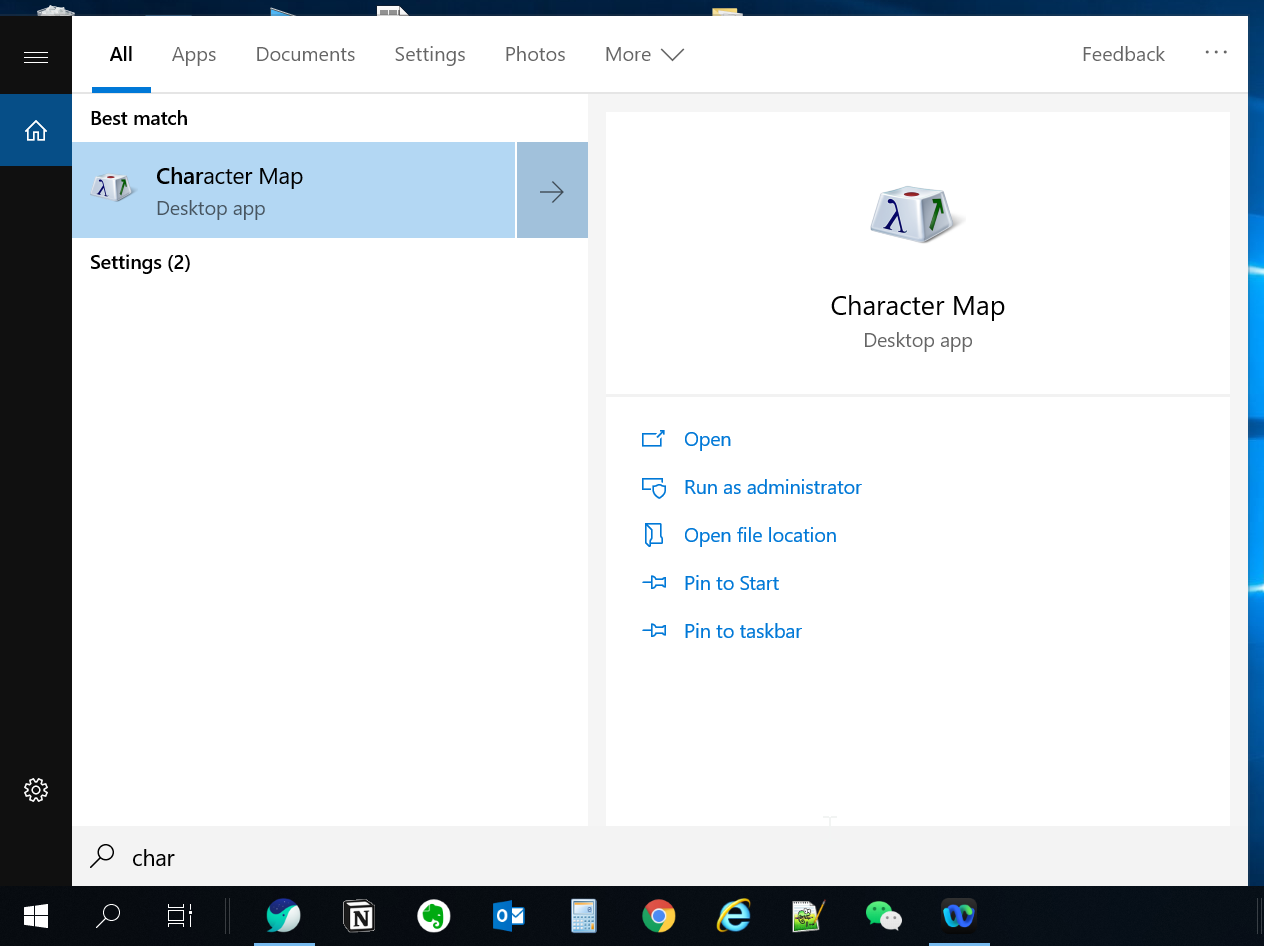This screenshot has height=946, width=1264.
Task: Click the Feedback button
Action: (x=1123, y=55)
